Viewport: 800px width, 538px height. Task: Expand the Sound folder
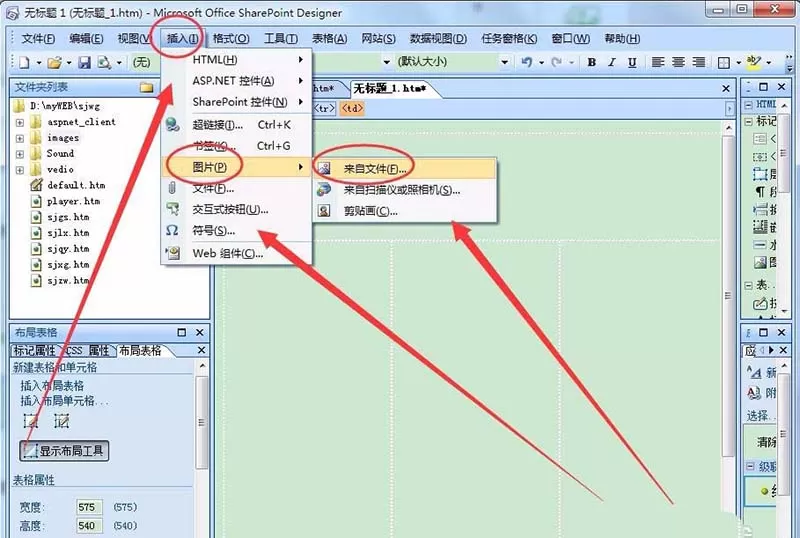click(x=19, y=154)
